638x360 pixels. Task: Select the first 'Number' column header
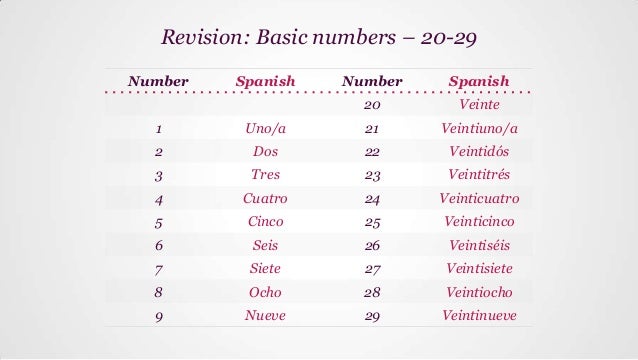158,81
